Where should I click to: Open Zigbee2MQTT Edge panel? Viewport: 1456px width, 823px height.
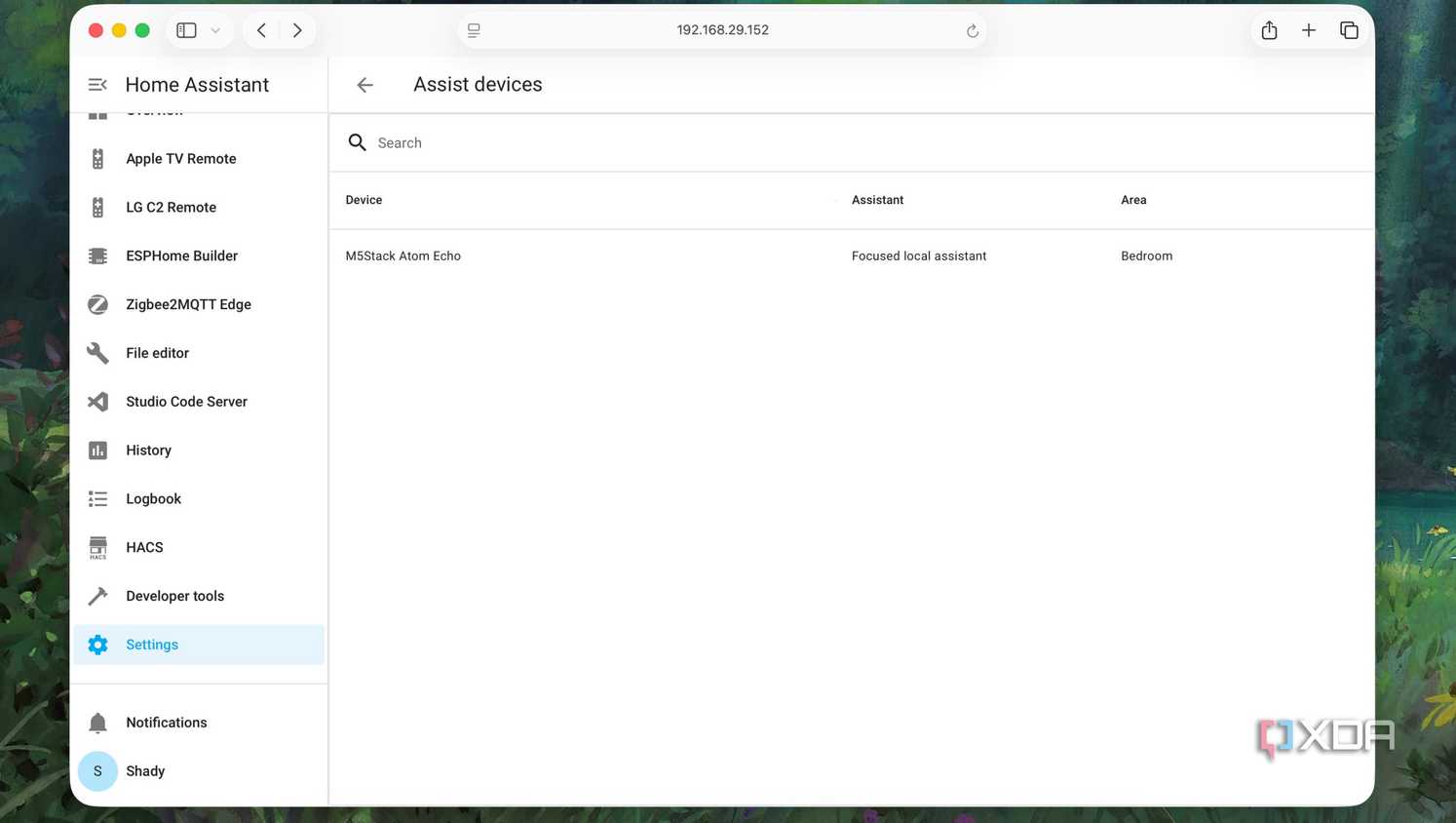[199, 304]
